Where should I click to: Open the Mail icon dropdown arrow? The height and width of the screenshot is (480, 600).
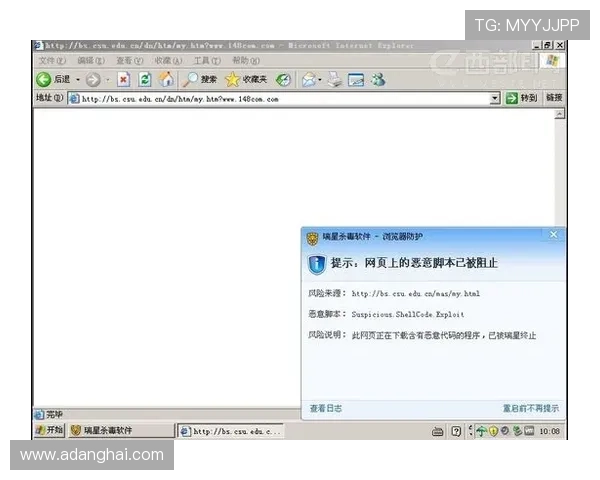320,80
